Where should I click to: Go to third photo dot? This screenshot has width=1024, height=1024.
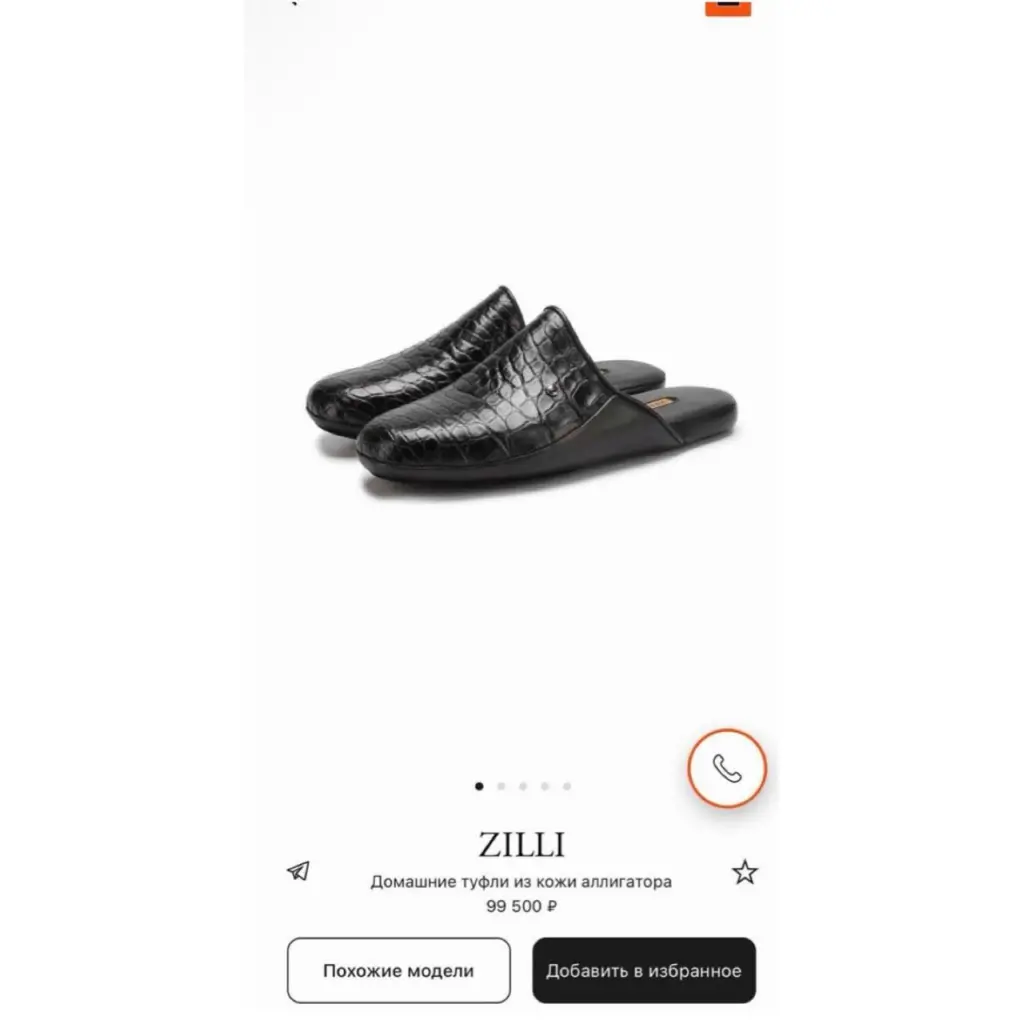tap(523, 786)
